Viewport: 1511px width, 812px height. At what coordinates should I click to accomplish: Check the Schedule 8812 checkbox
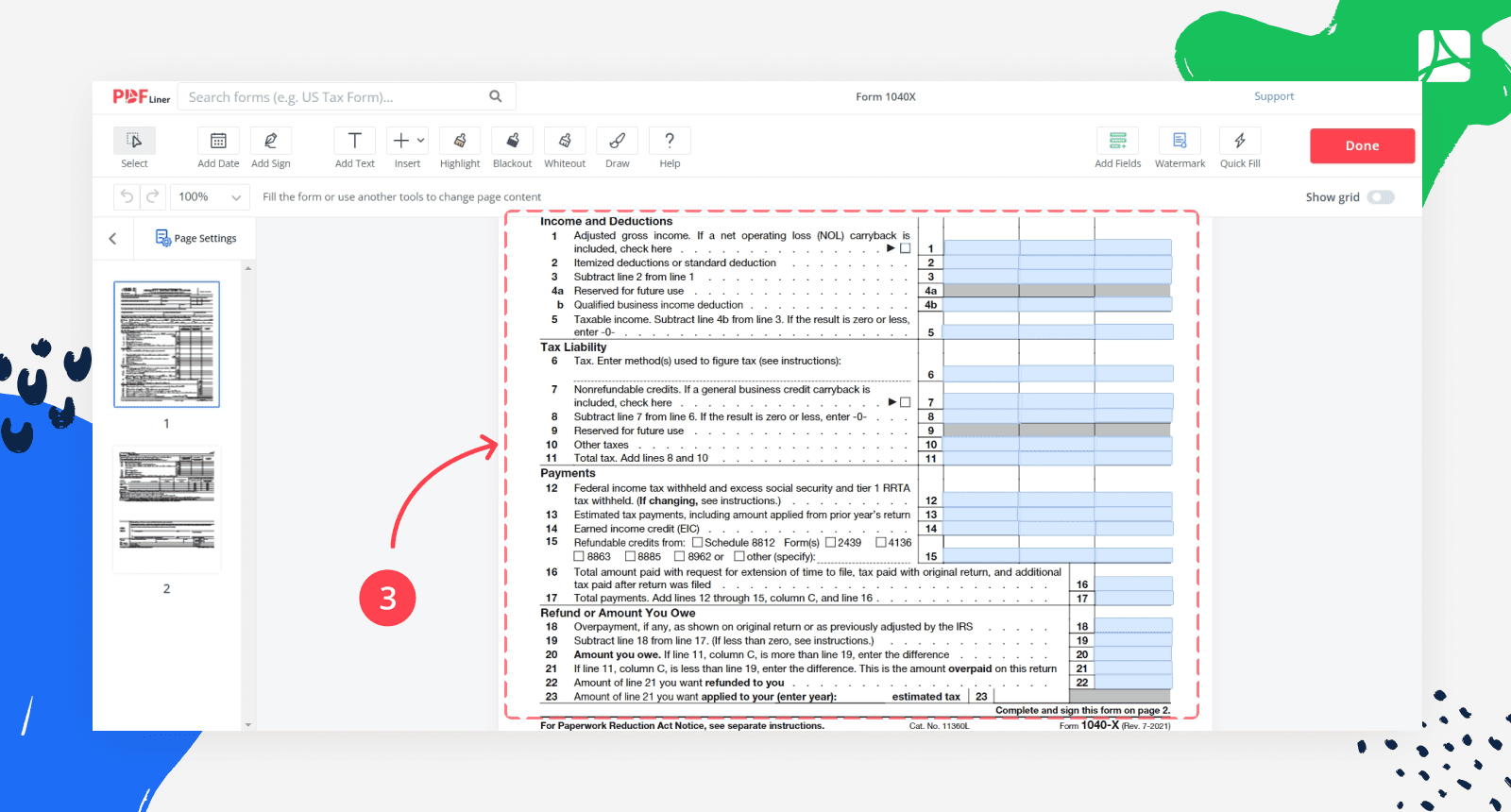698,543
